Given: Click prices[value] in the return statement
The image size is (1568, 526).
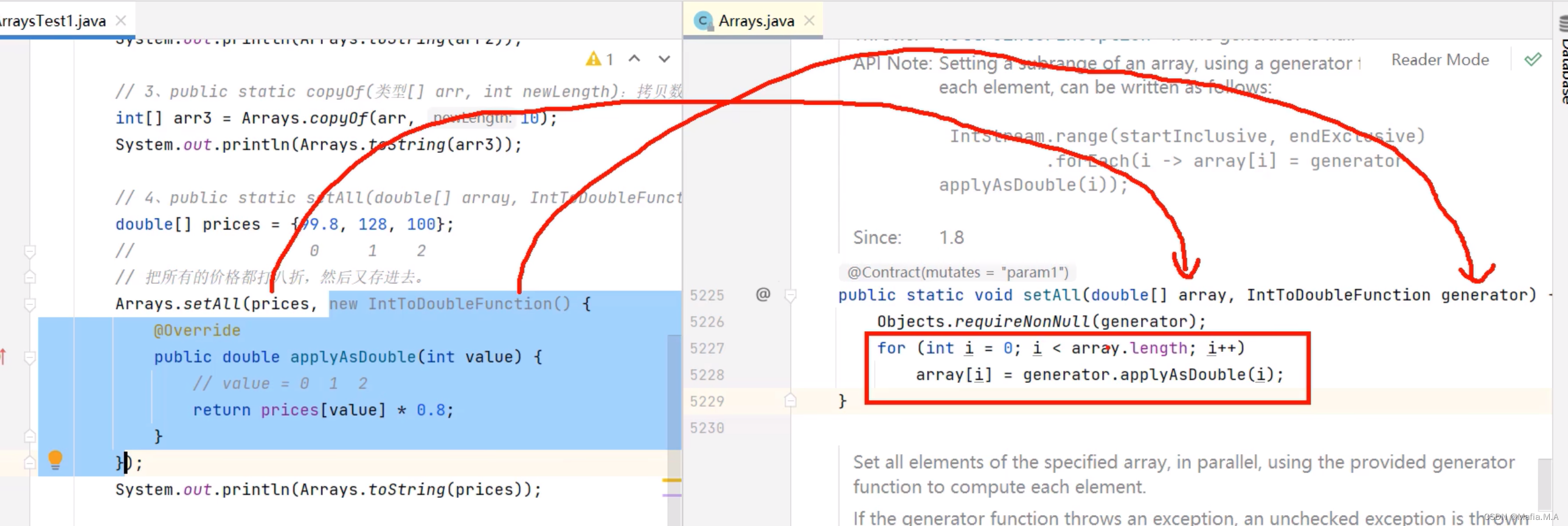Looking at the screenshot, I should click(x=323, y=410).
